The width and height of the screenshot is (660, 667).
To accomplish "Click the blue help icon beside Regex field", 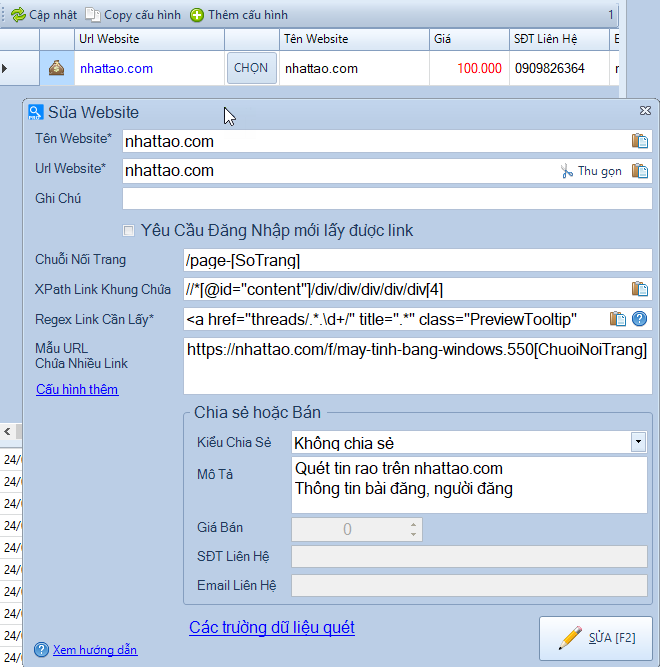I will pyautogui.click(x=639, y=319).
